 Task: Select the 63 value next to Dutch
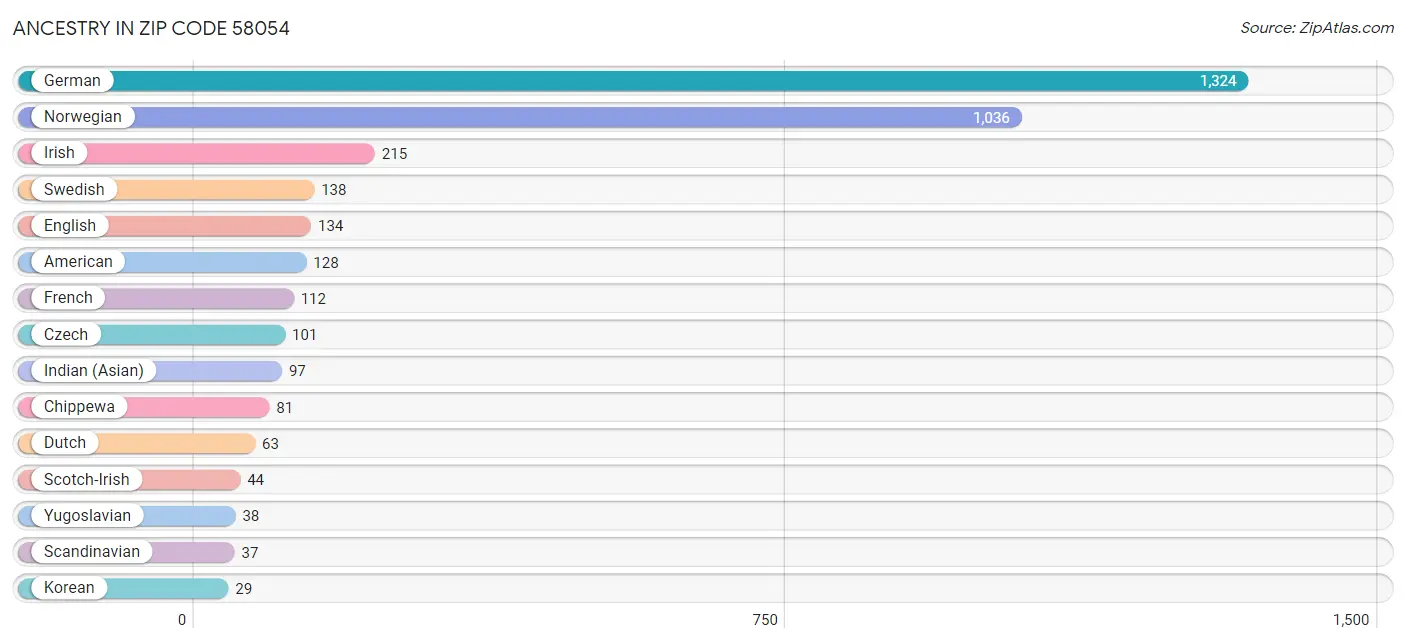pos(271,444)
